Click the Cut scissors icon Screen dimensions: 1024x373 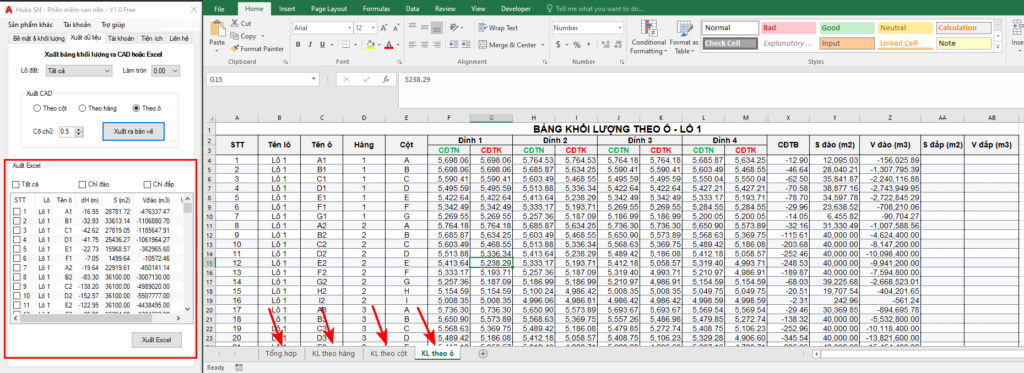pos(235,24)
